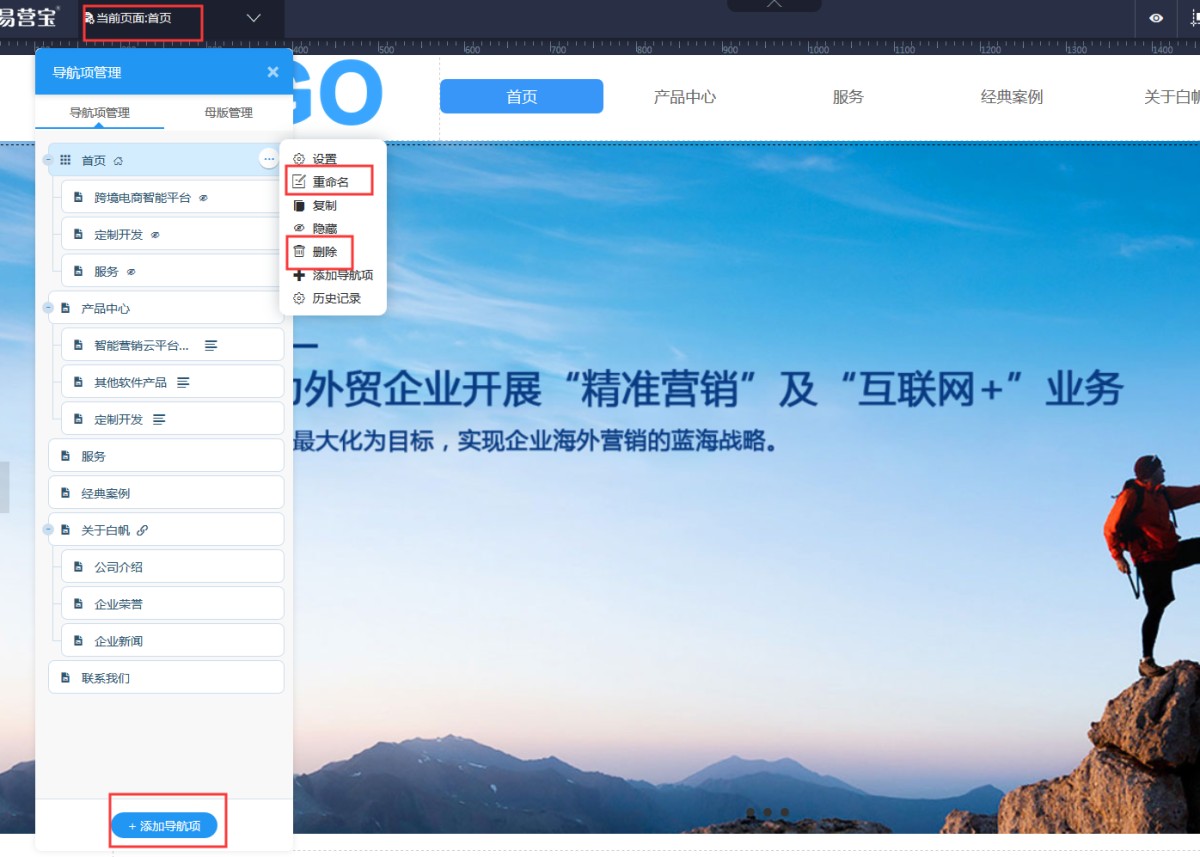Open 经典案例 in the site navigation bar
Image resolution: width=1200 pixels, height=857 pixels.
[x=1011, y=97]
